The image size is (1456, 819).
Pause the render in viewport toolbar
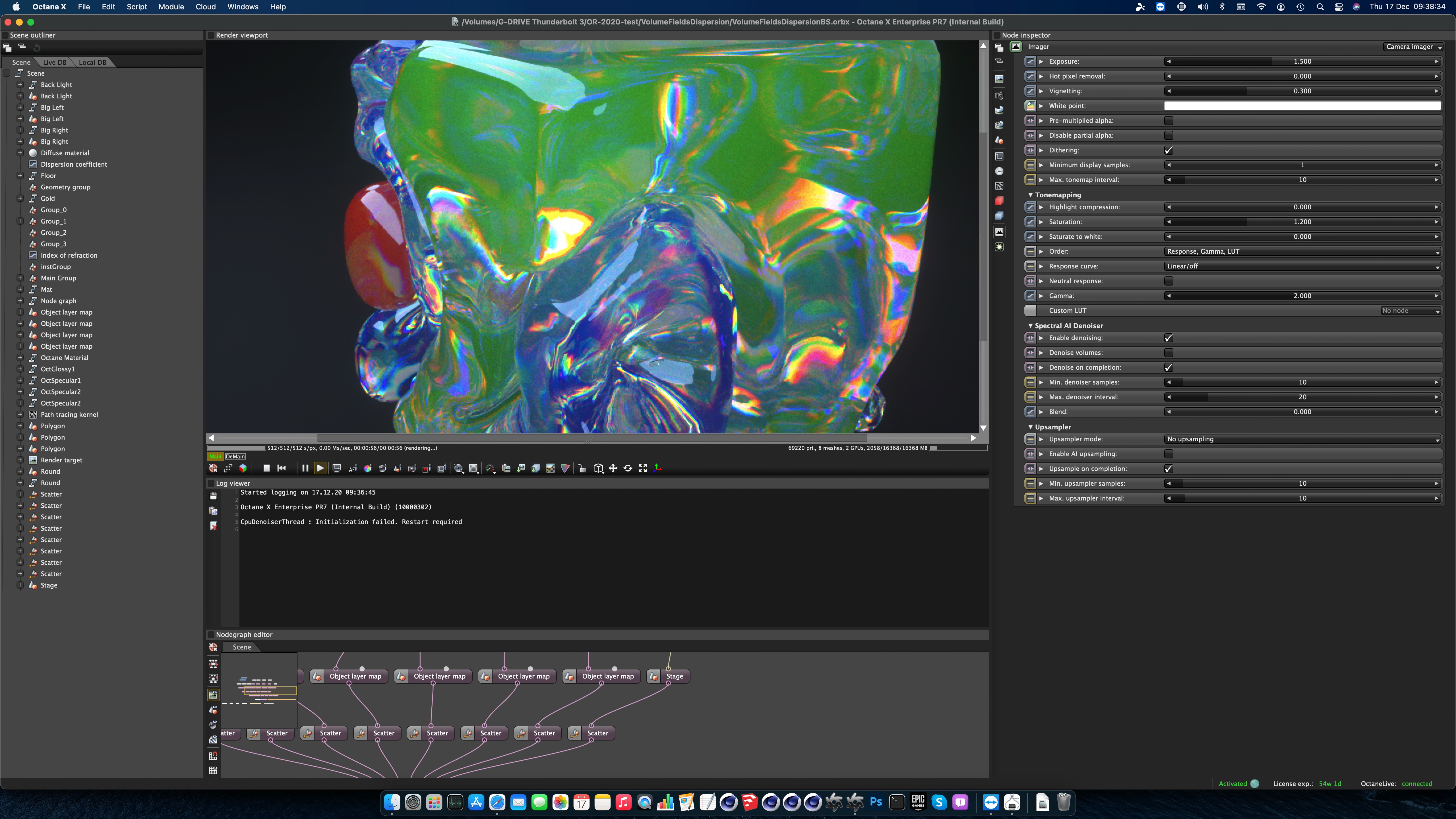(x=305, y=468)
